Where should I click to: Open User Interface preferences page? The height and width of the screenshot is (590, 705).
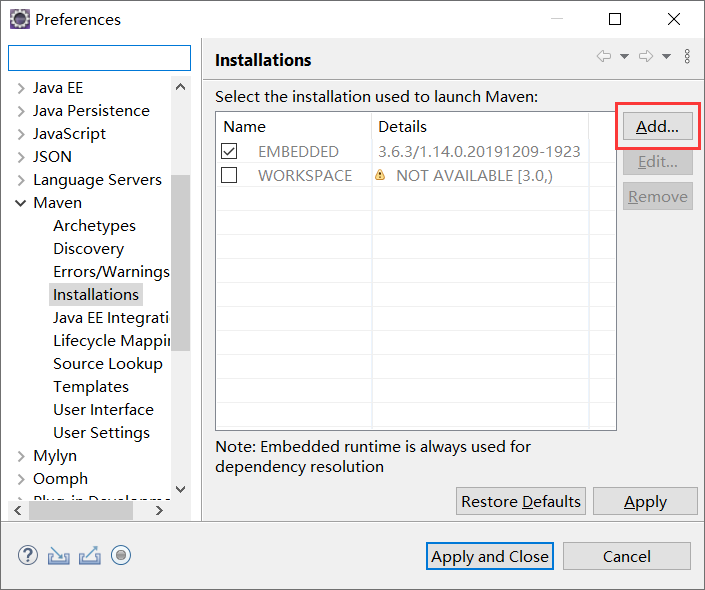click(103, 409)
